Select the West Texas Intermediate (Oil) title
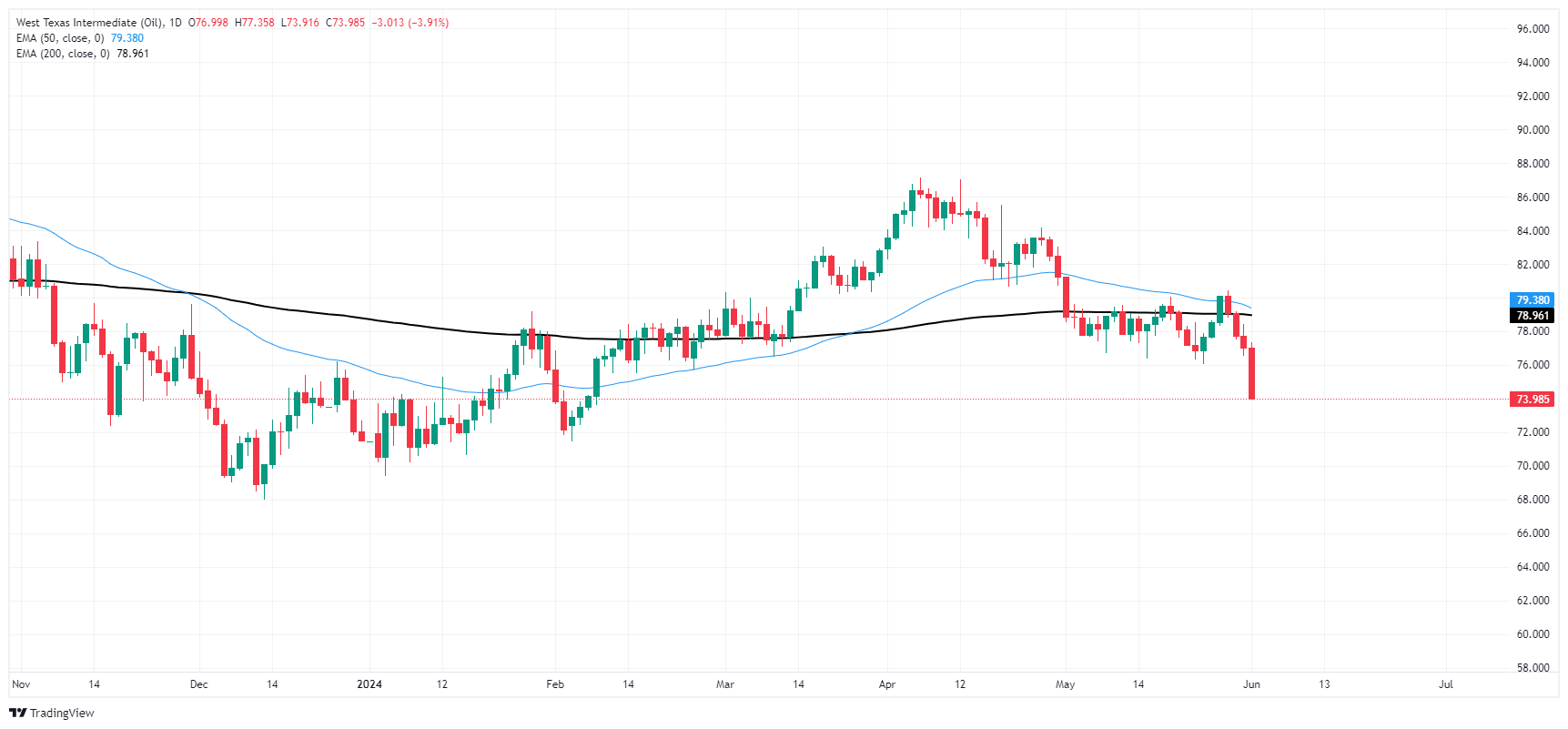This screenshot has width=1568, height=729. click(x=89, y=23)
